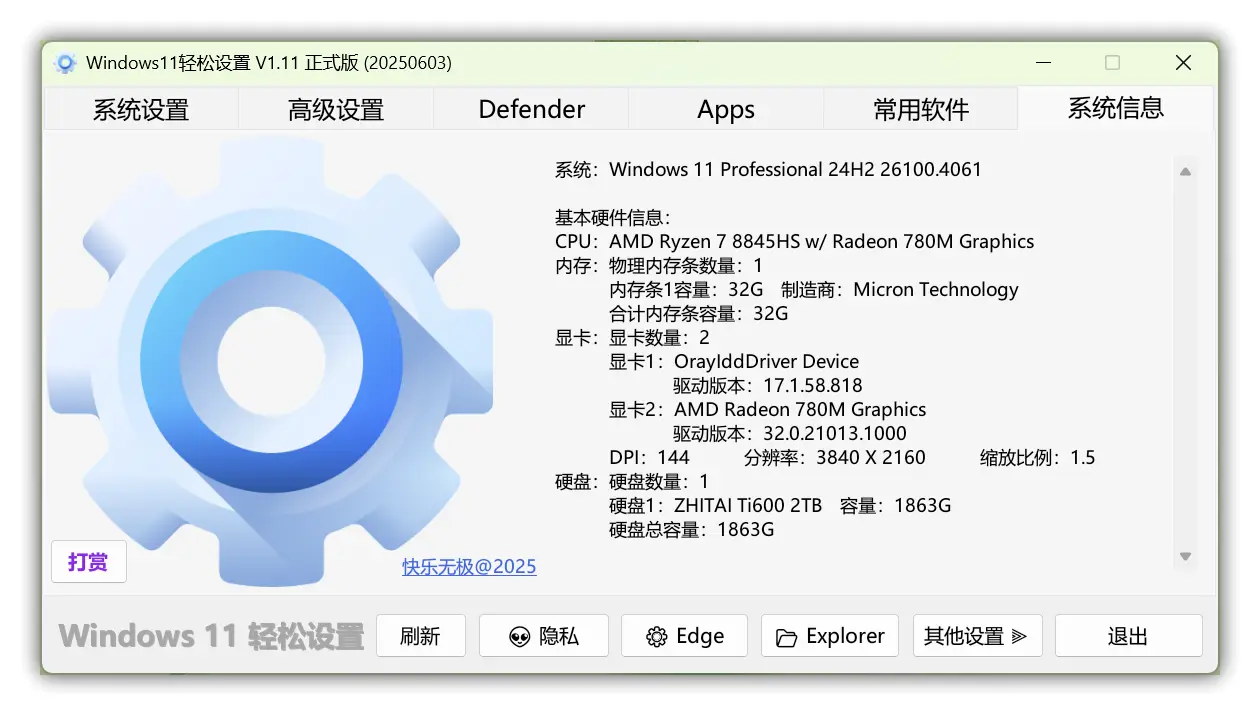
Task: Click the text "显卡数量：2"
Action: tap(659, 337)
